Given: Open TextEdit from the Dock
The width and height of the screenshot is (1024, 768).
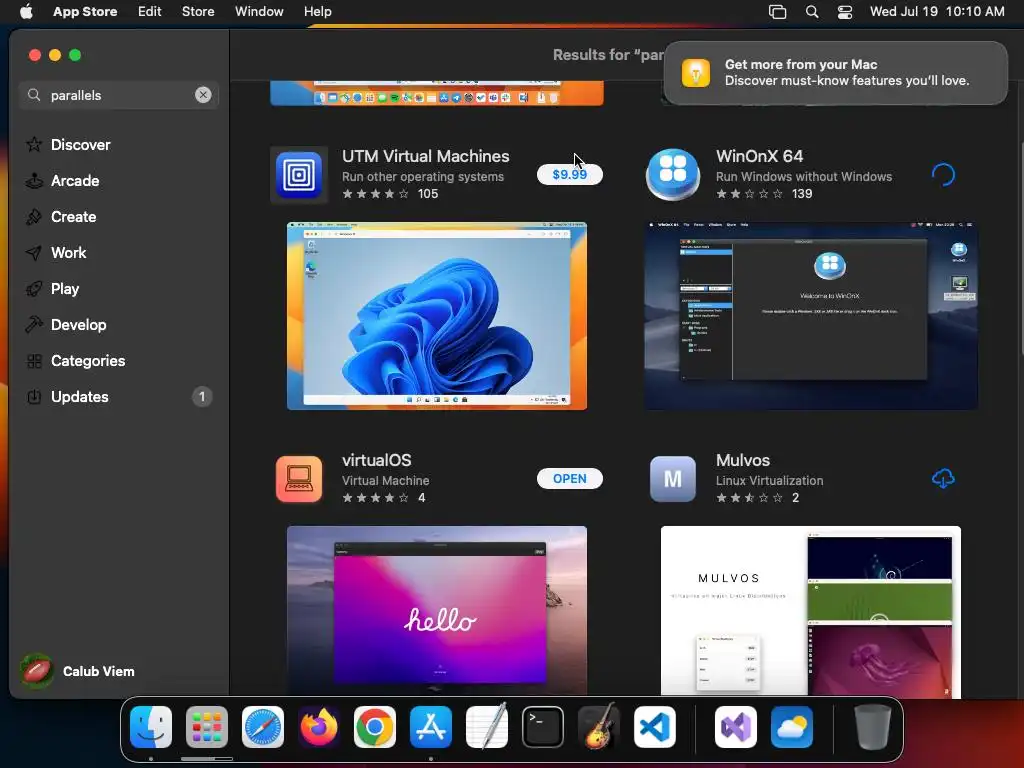Looking at the screenshot, I should point(487,726).
